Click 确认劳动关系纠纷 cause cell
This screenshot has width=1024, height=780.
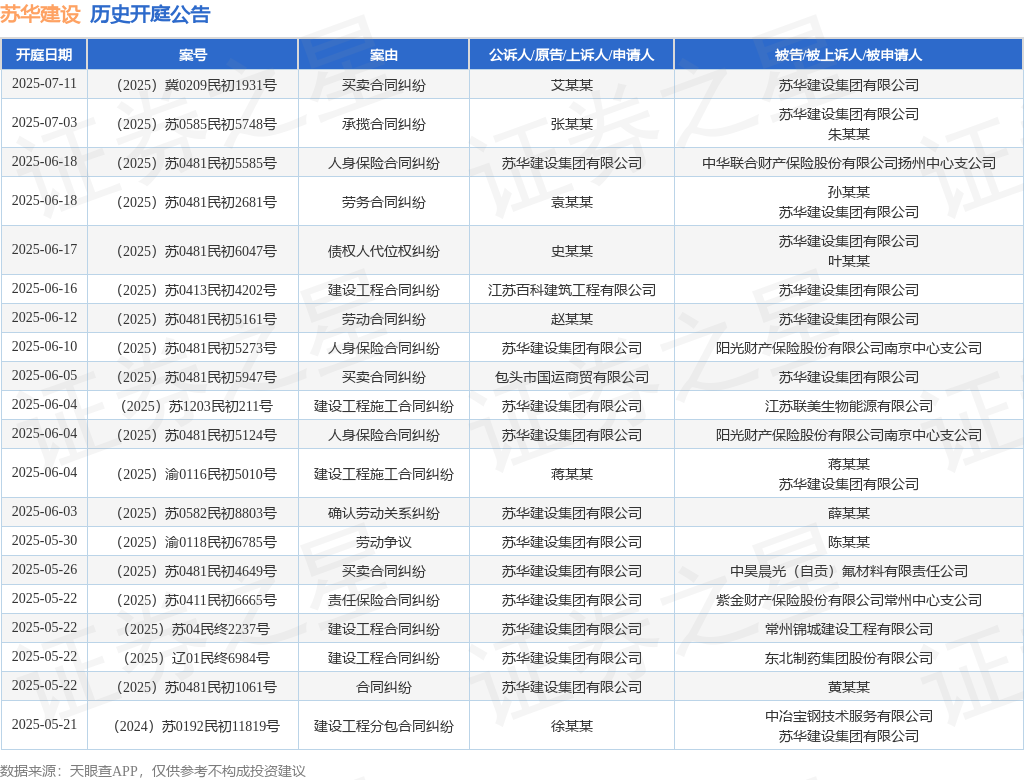[383, 513]
